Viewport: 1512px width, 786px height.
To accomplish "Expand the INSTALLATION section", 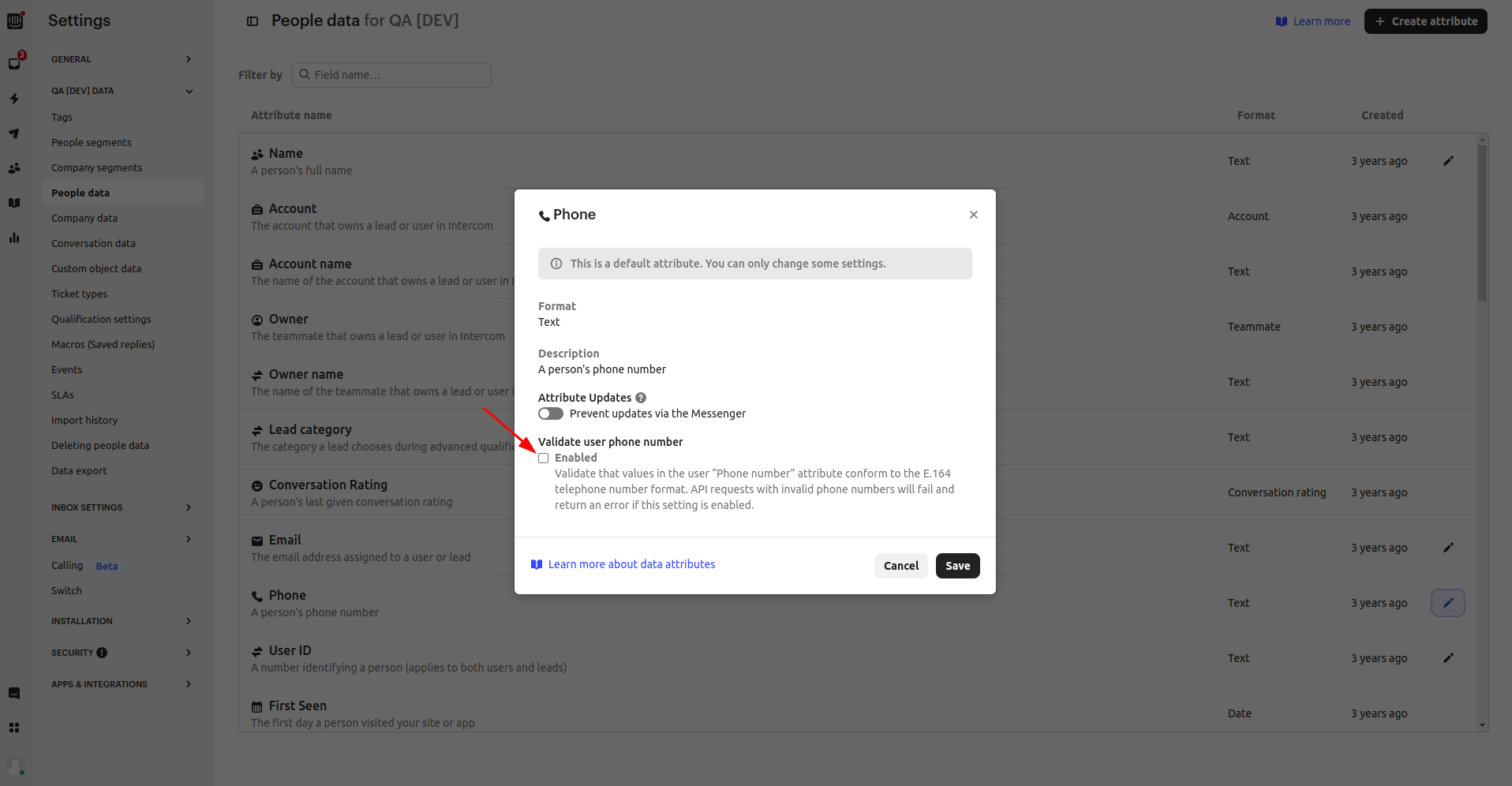I will pos(122,621).
